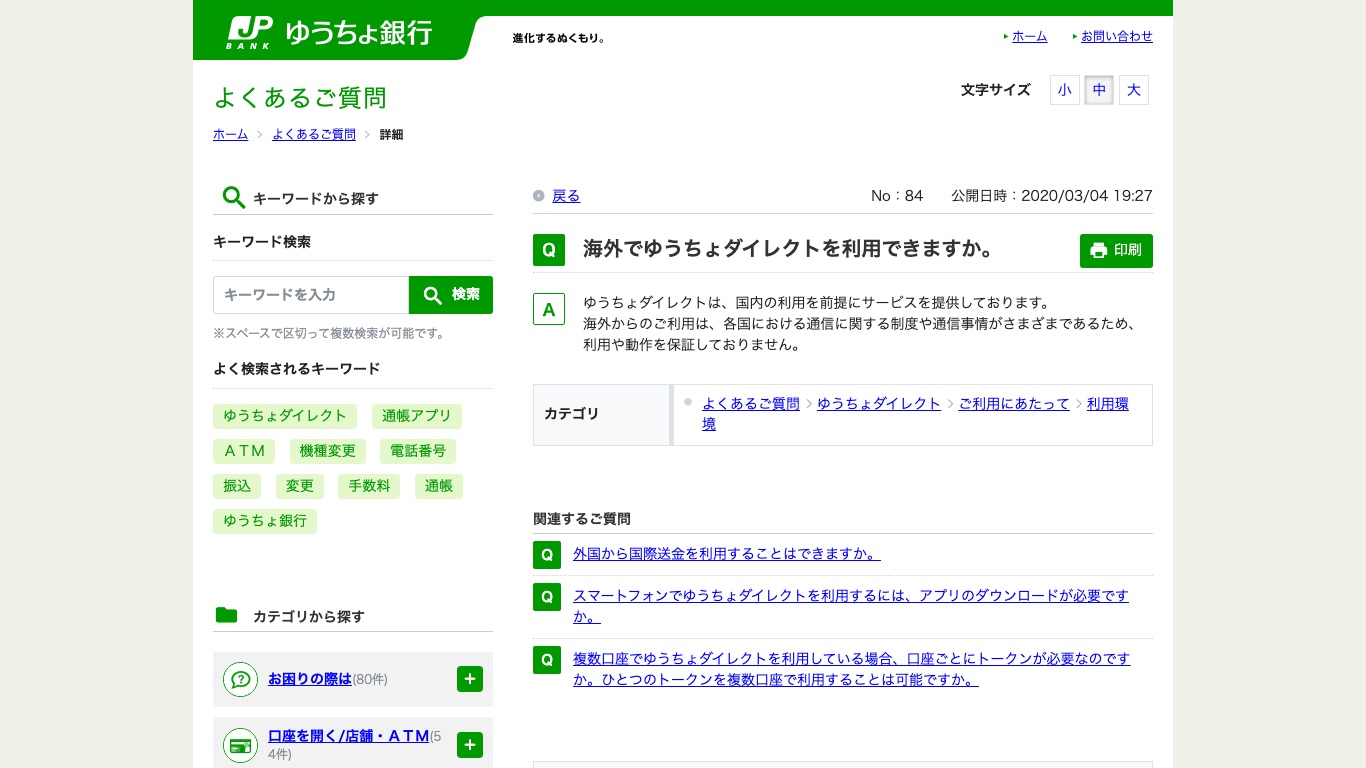The height and width of the screenshot is (768, 1366).
Task: Click the keyword search input field
Action: tap(311, 295)
